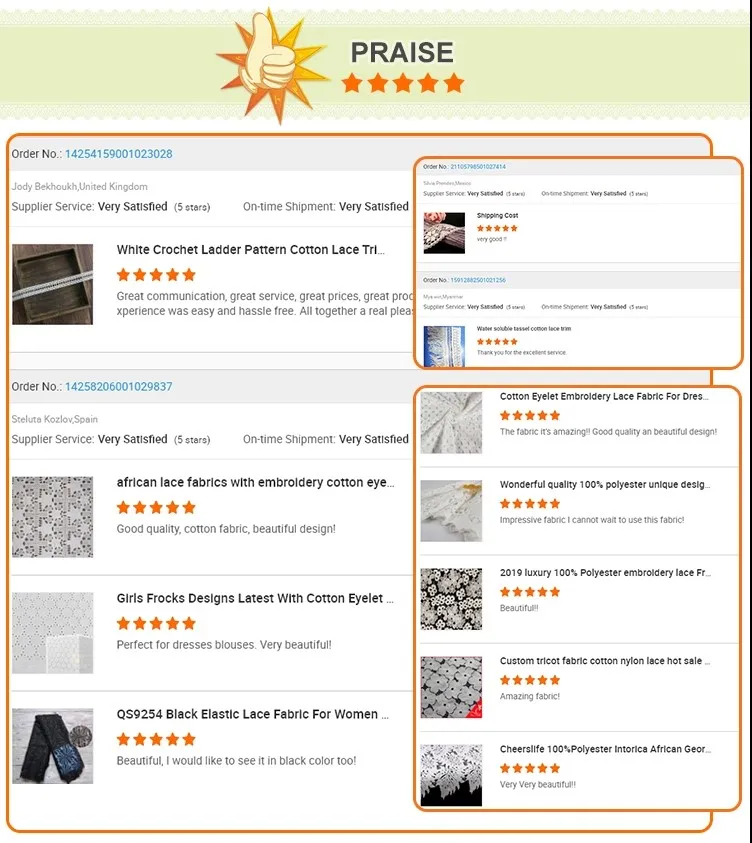Click Girls Frocks Designs product thumbnail
Screen dimensions: 752x843
point(53,633)
